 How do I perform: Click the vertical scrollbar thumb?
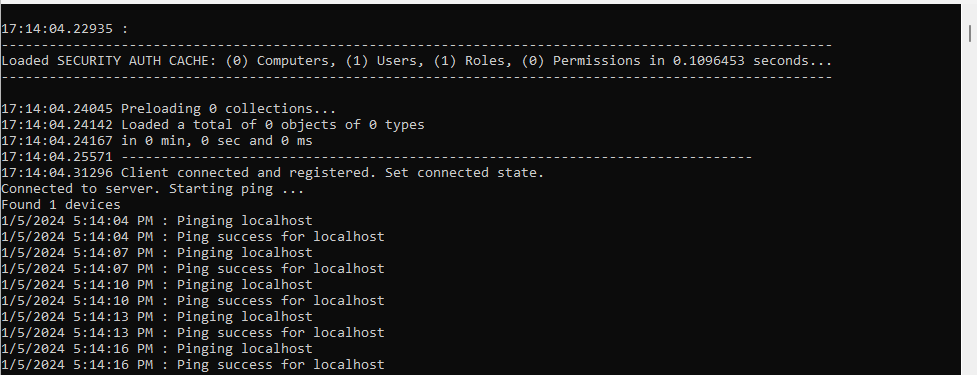click(970, 32)
